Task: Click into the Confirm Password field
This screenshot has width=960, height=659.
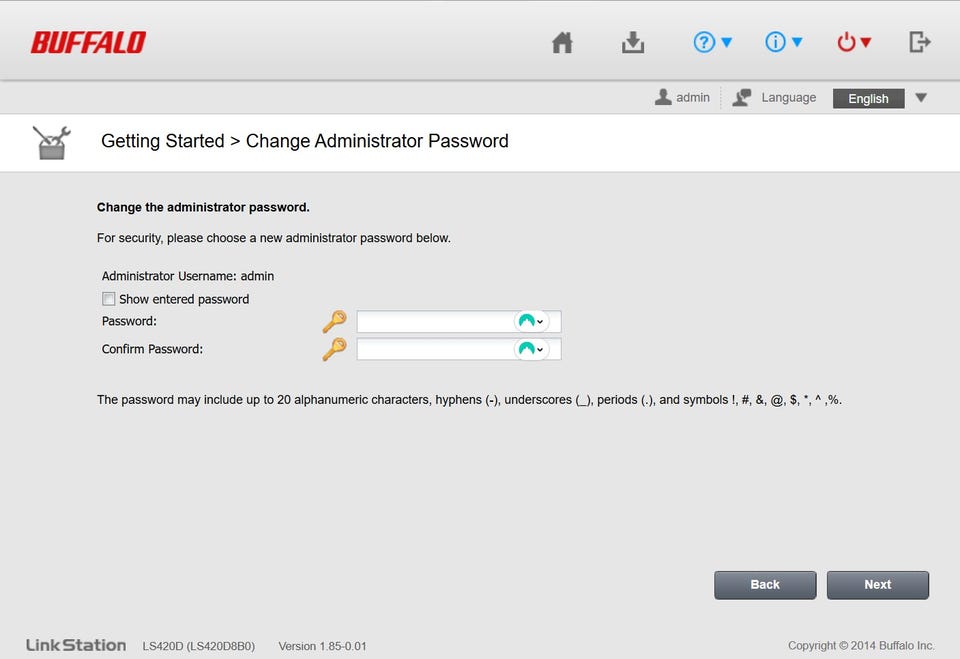Action: (x=435, y=350)
